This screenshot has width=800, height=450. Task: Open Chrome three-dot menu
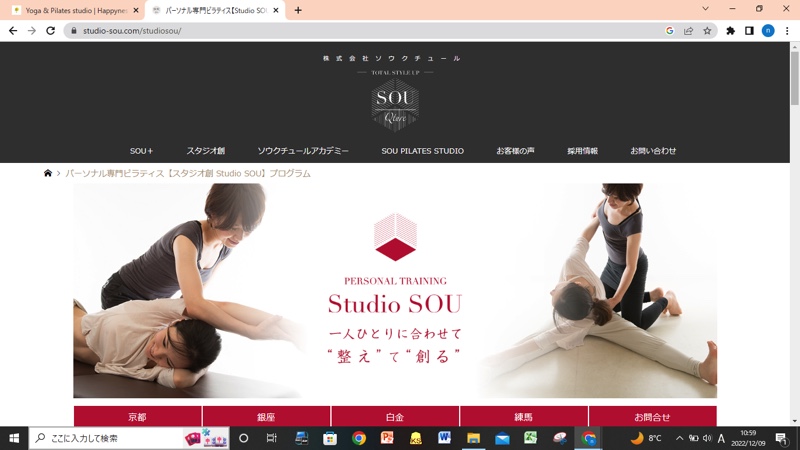tap(786, 31)
